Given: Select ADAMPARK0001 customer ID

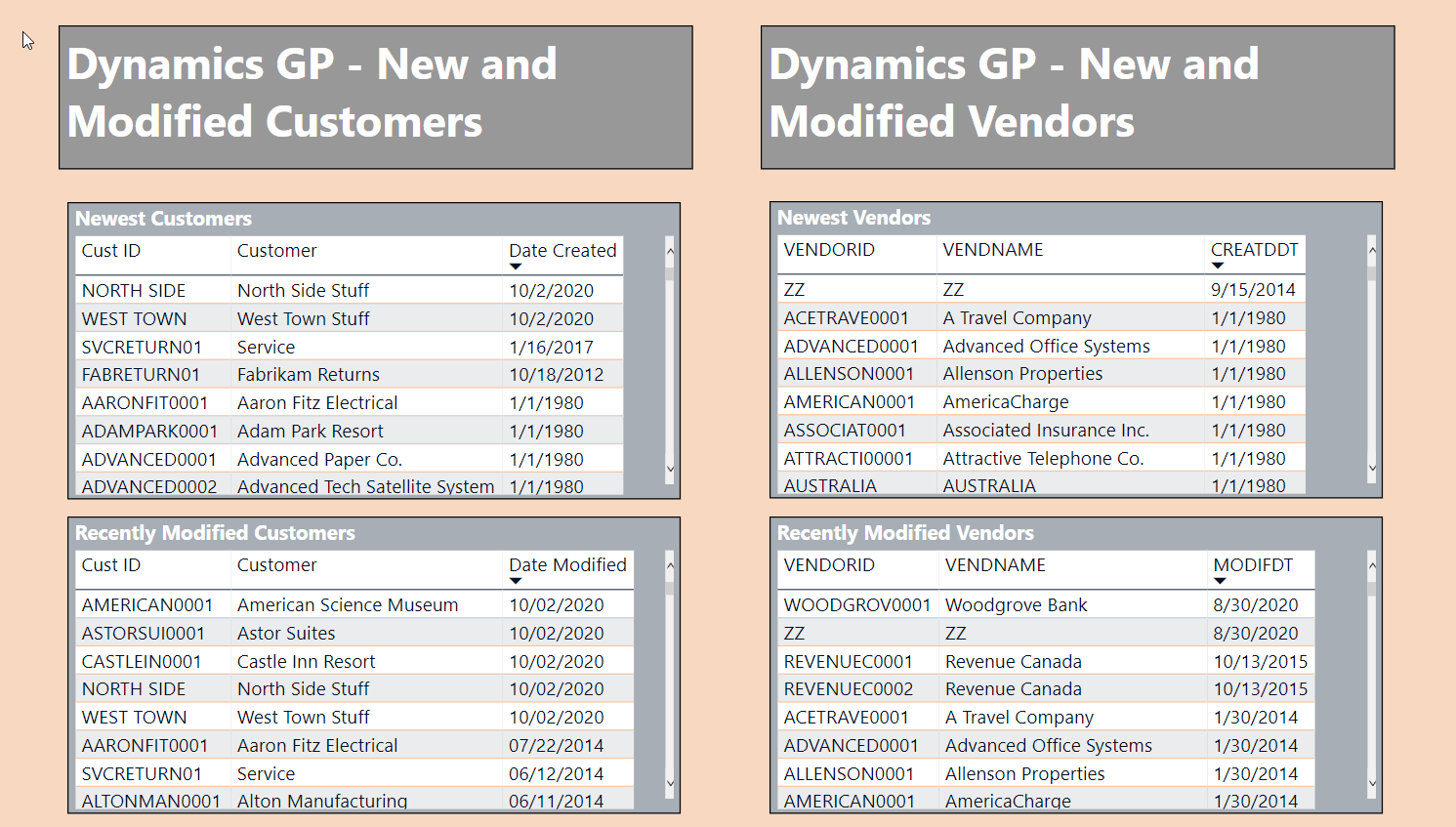Looking at the screenshot, I should [149, 432].
